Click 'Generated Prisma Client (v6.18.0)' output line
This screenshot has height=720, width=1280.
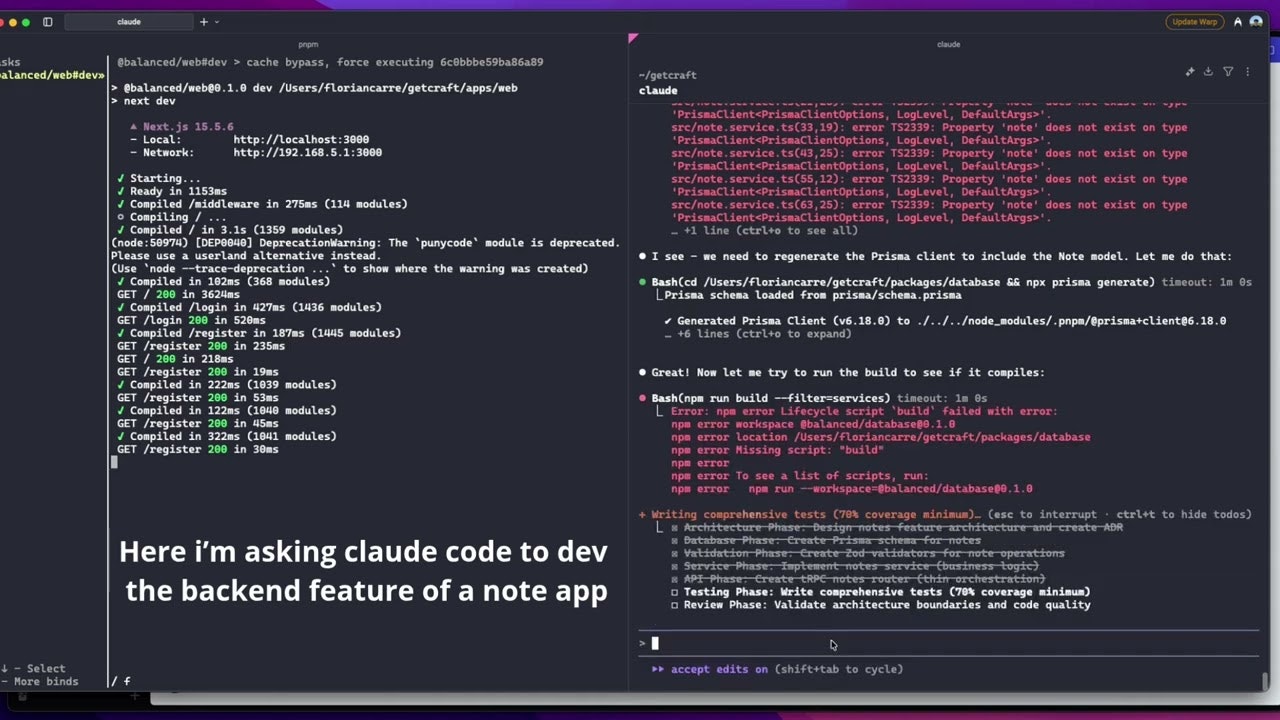click(945, 321)
